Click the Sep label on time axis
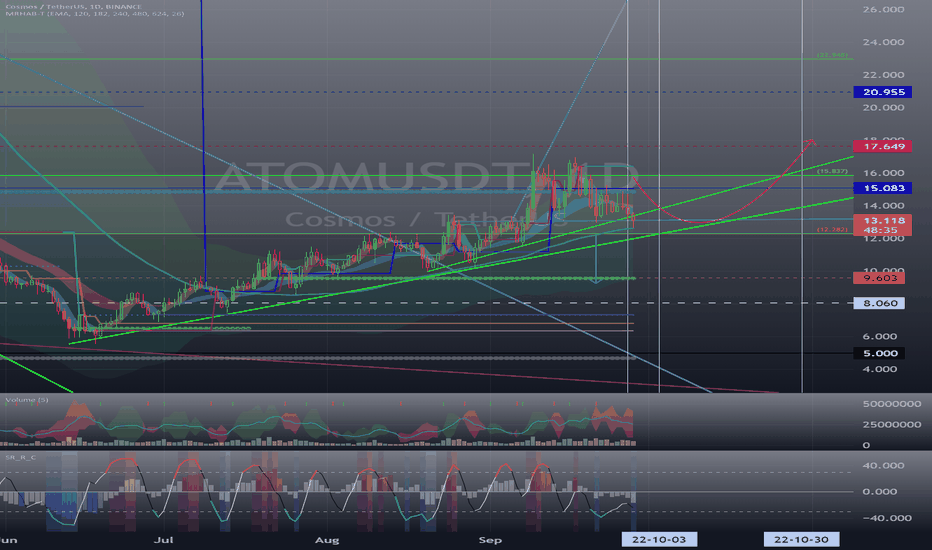This screenshot has width=932, height=550. 490,540
